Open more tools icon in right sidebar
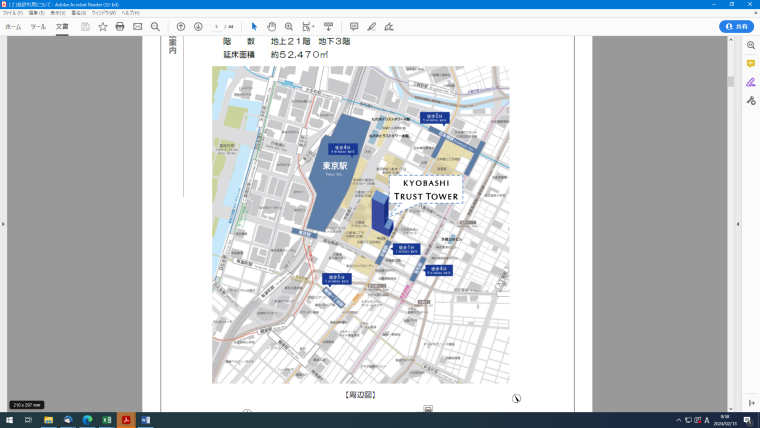This screenshot has width=760, height=428. [751, 100]
